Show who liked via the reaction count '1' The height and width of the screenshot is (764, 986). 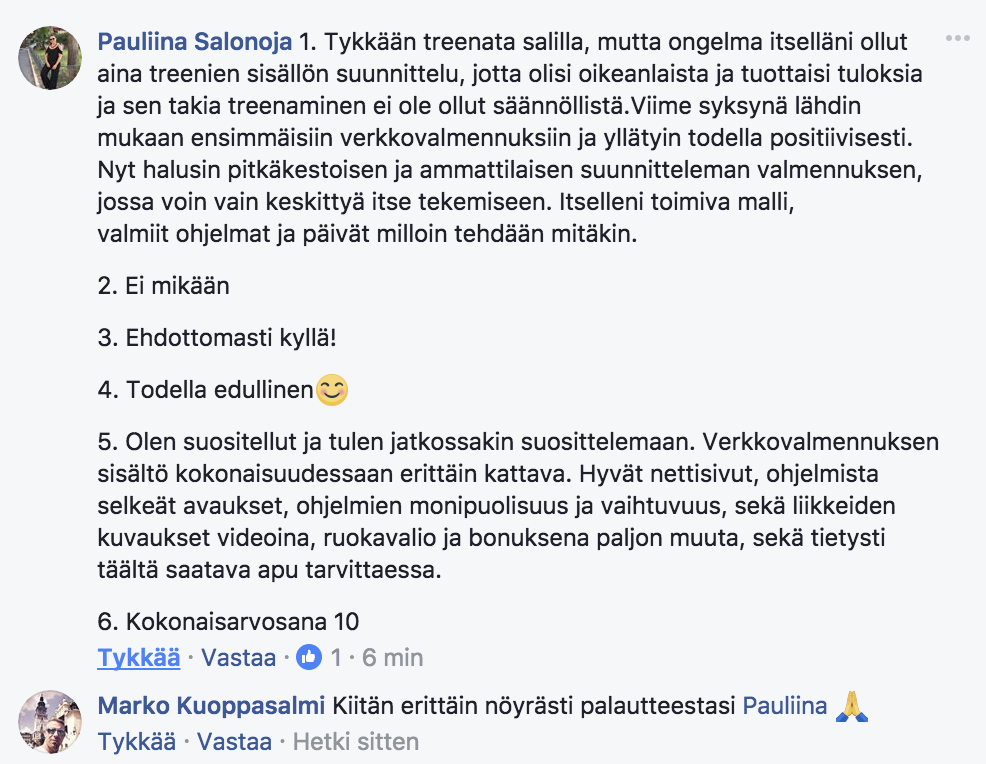click(x=336, y=658)
